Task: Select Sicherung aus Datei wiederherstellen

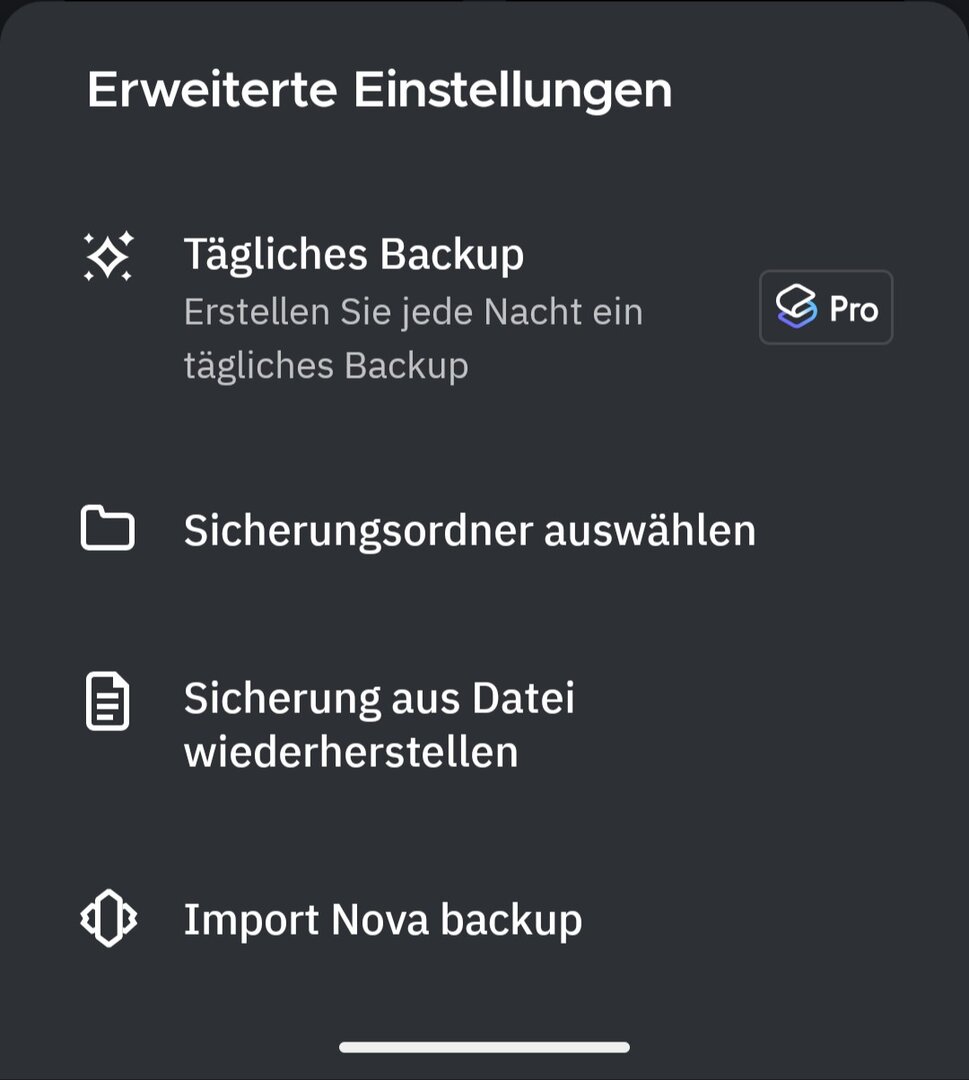Action: point(380,725)
